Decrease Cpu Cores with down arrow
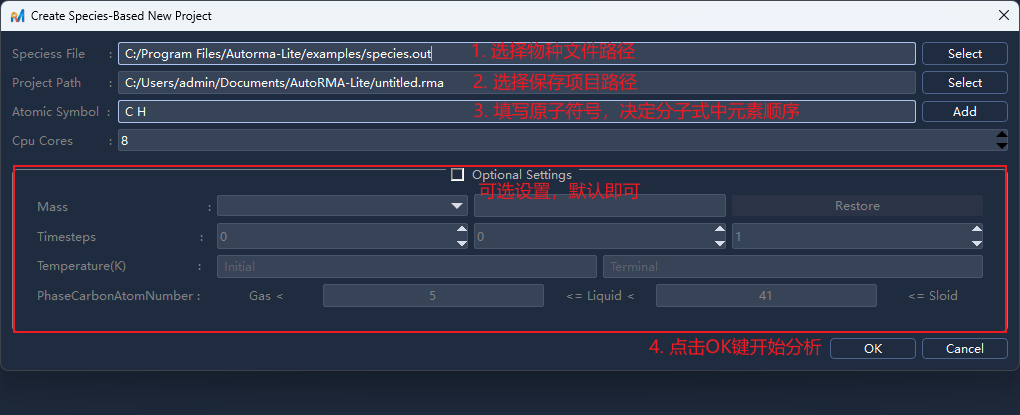 click(x=1003, y=146)
